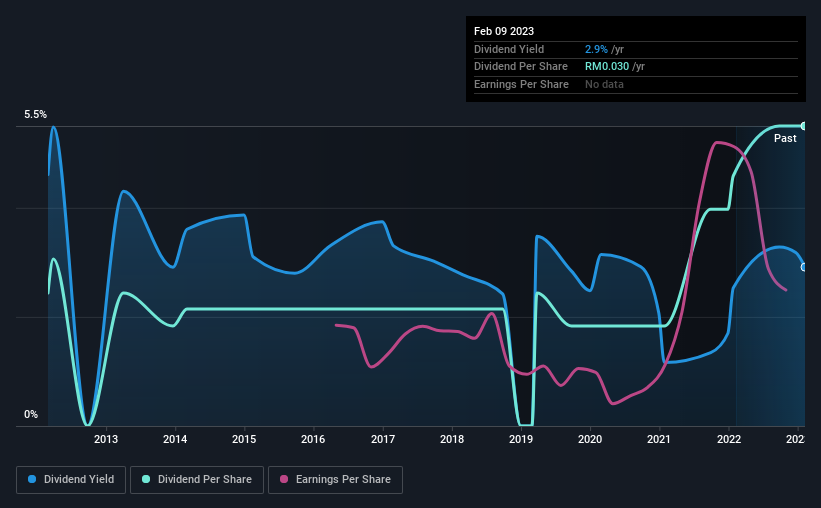Select the 2021 x-axis label

tap(659, 439)
